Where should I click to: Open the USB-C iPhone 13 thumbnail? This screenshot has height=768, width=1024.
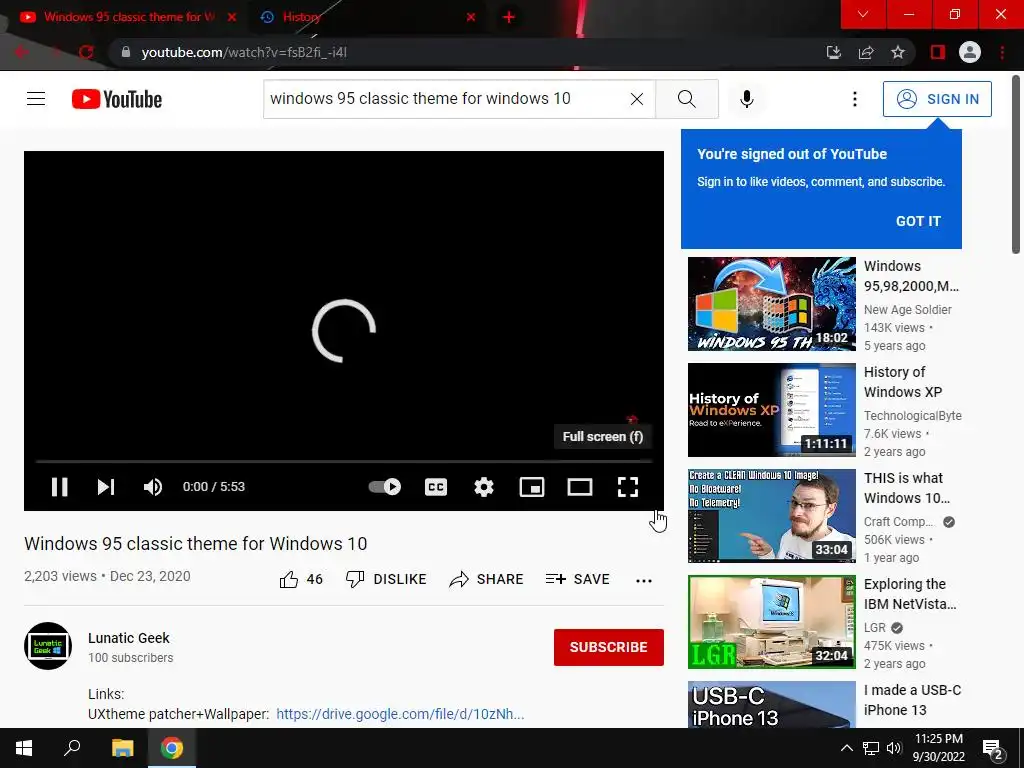coord(771,704)
